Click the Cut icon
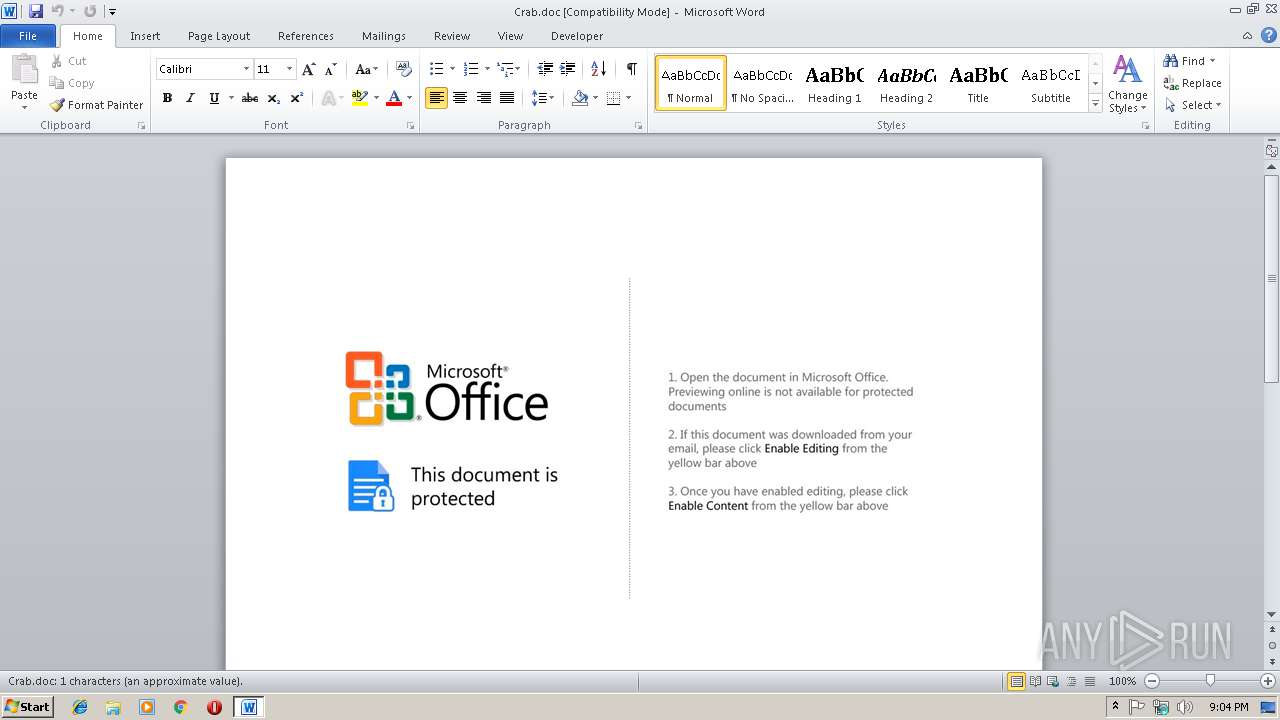Screen dimensions: 1280x720 tap(57, 61)
